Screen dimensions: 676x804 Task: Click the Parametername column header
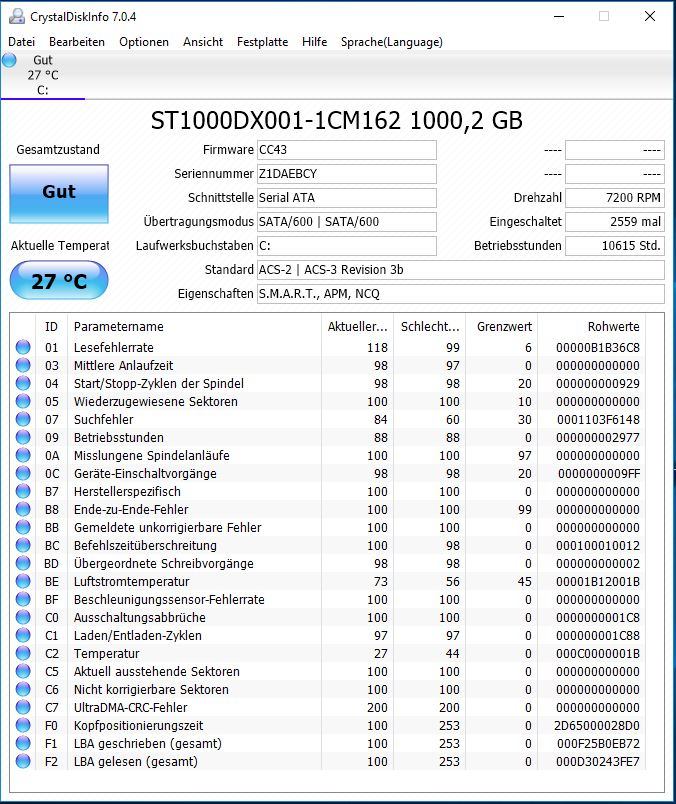click(194, 327)
